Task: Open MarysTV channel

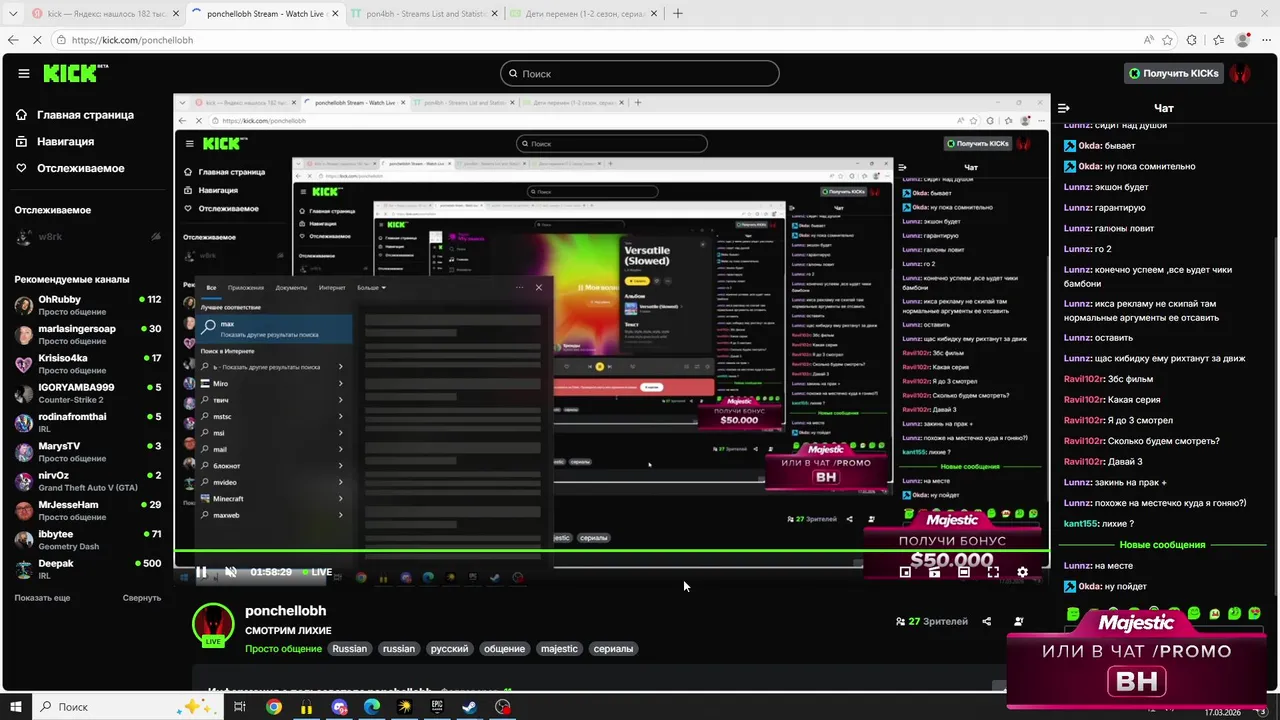Action: (88, 452)
